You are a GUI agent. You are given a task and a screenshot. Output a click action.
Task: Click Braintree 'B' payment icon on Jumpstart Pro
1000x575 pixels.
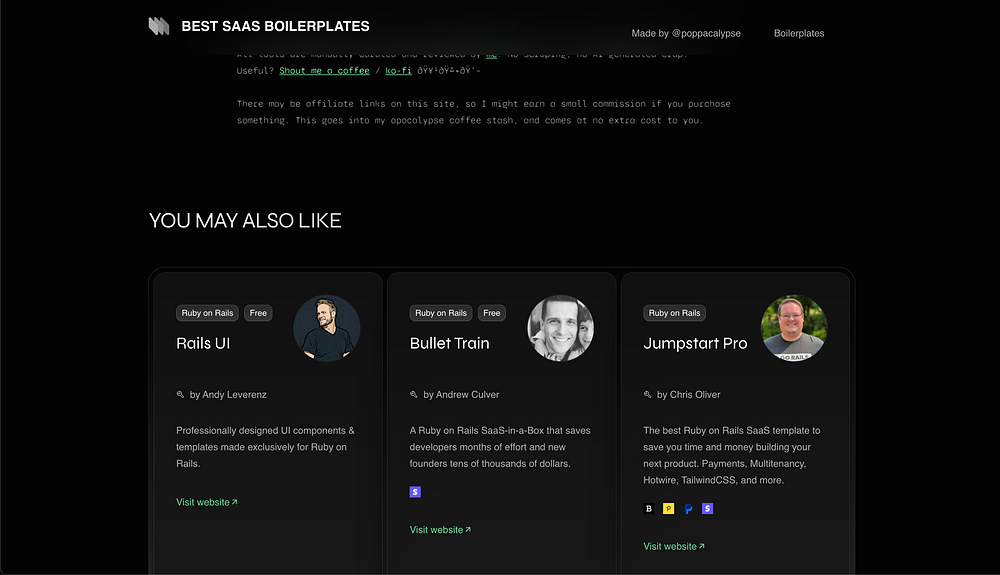(x=649, y=509)
